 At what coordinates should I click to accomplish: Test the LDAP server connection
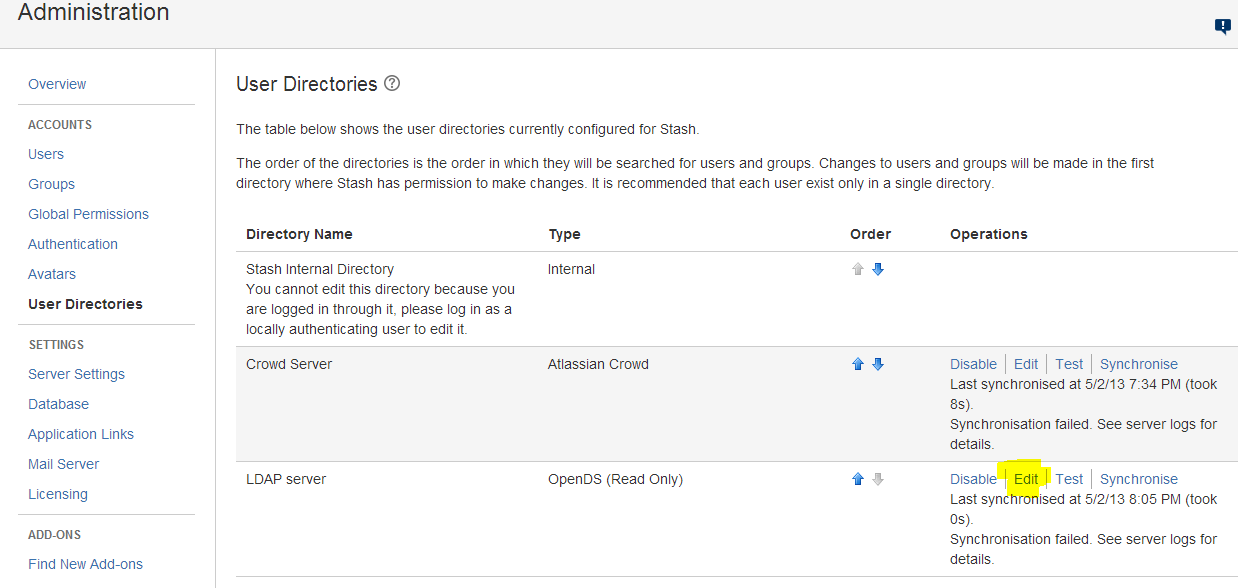click(1069, 479)
